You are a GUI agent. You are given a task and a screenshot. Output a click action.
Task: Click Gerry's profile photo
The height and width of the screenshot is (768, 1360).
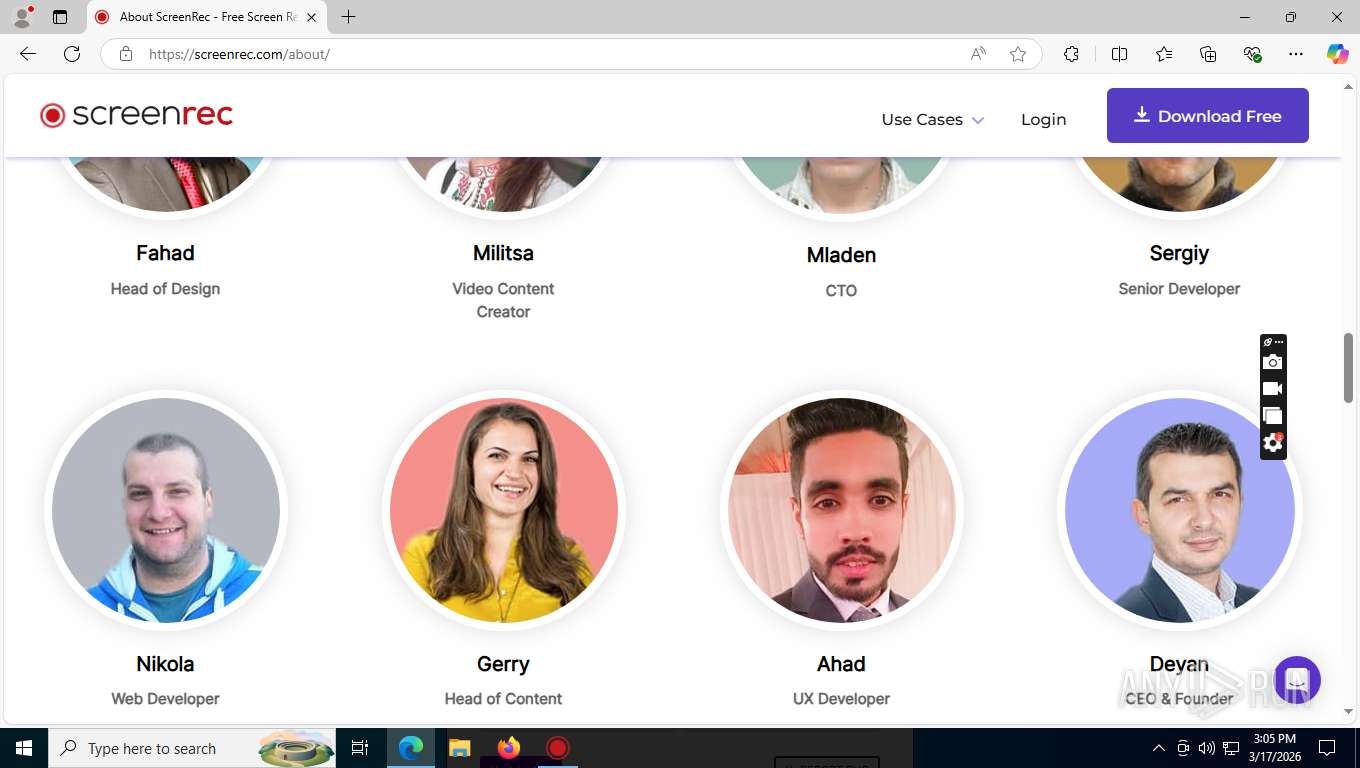[504, 510]
